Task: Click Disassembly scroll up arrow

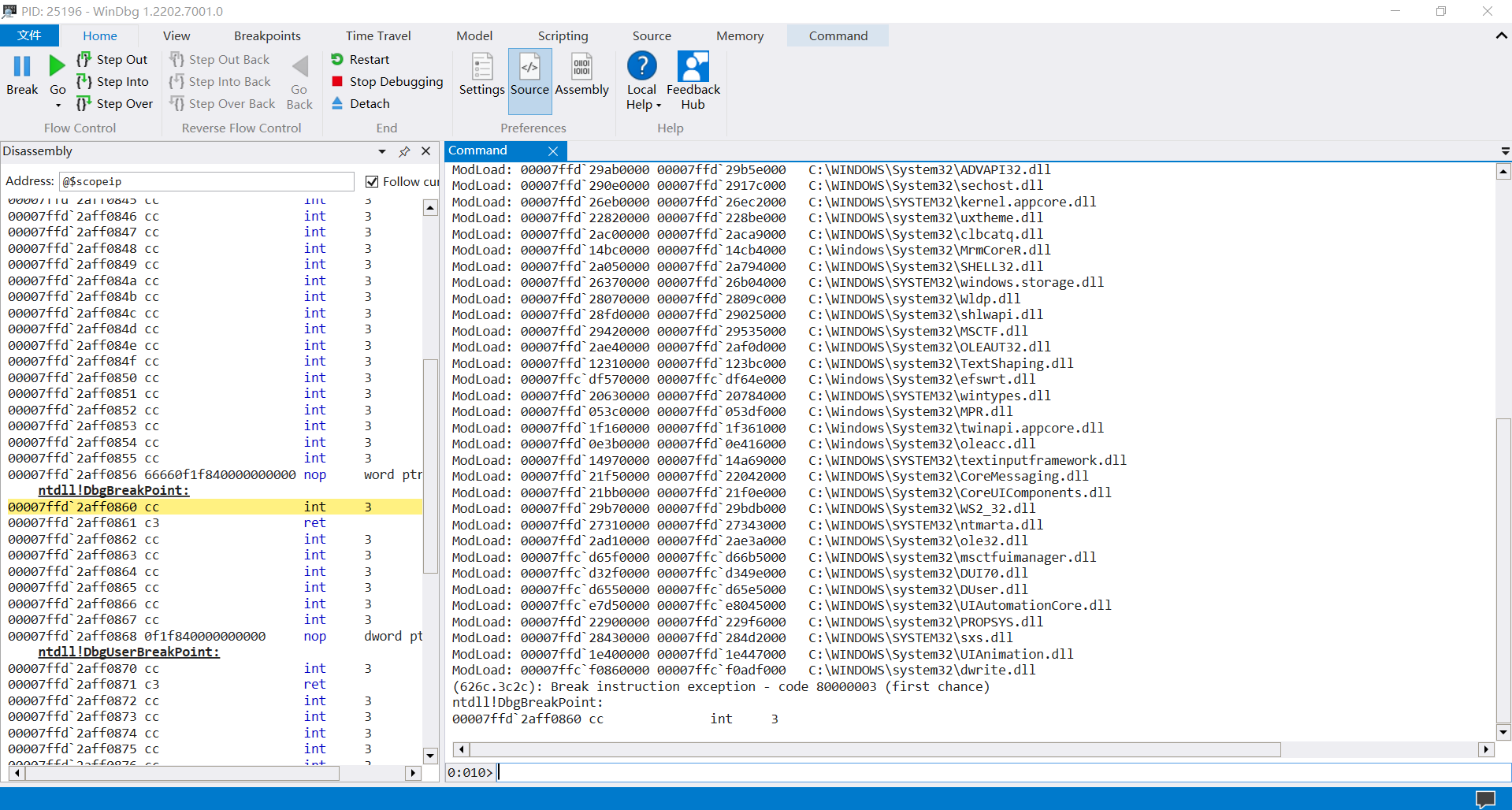Action: (430, 208)
